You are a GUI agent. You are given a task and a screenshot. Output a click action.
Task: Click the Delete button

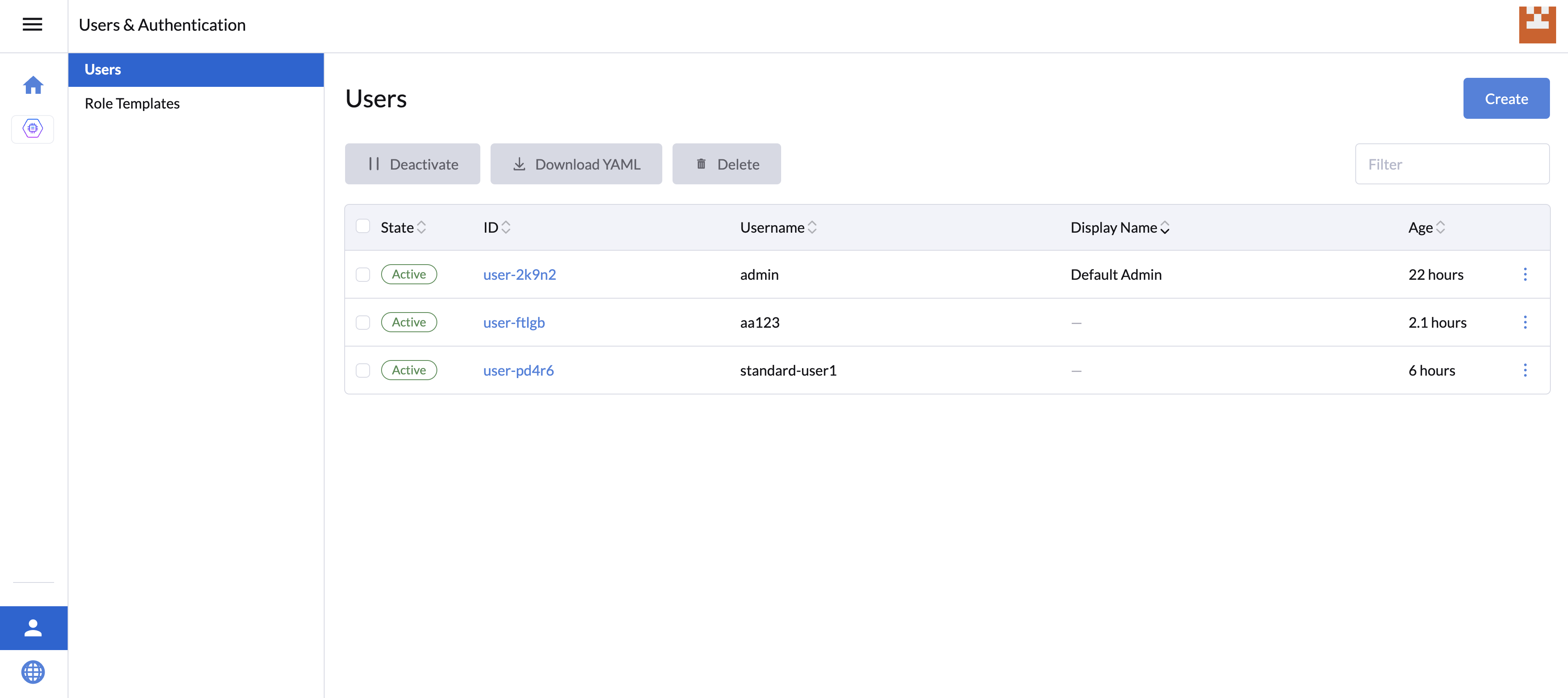pos(726,164)
